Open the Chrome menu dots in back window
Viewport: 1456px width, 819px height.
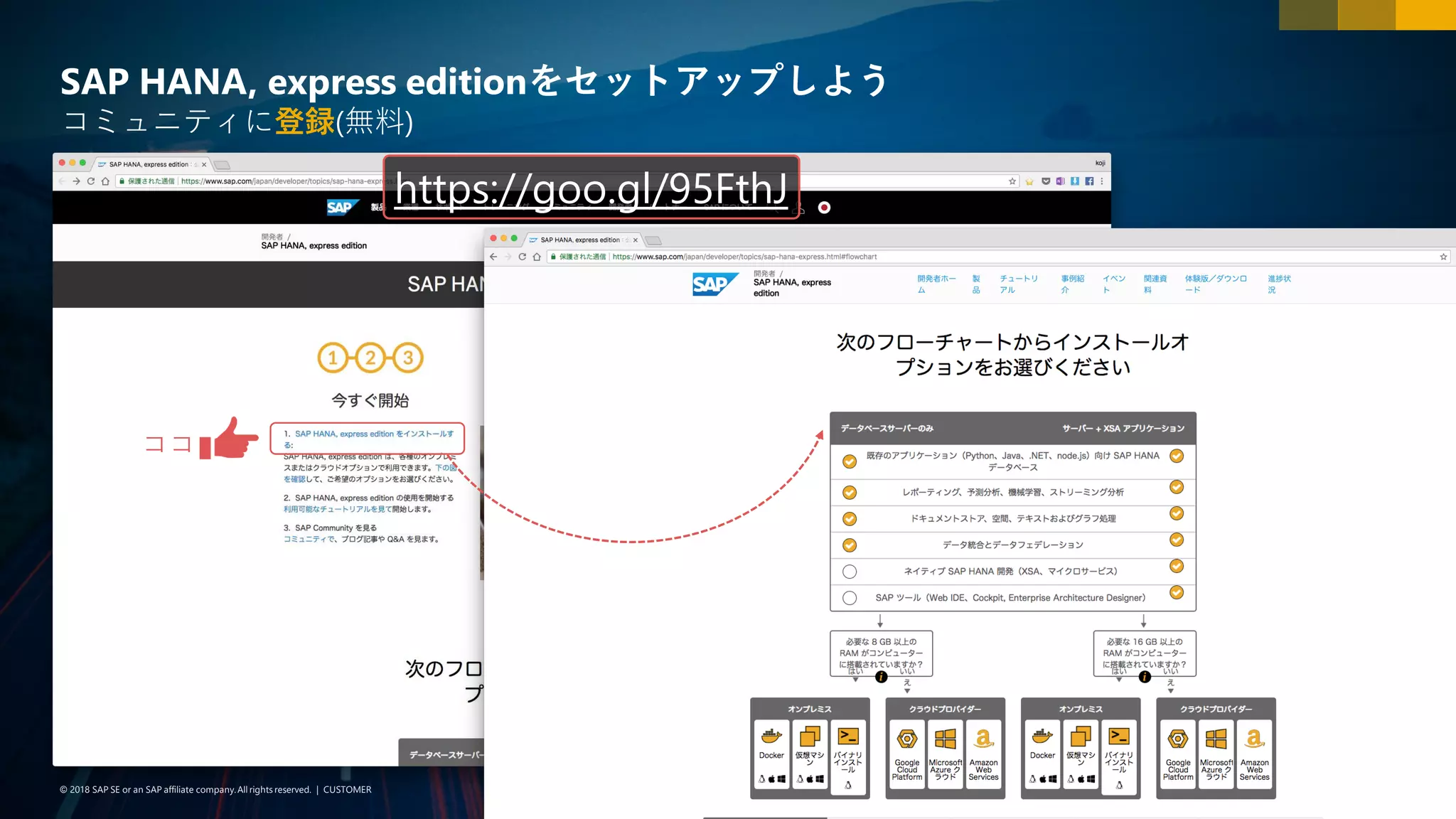click(x=1102, y=181)
